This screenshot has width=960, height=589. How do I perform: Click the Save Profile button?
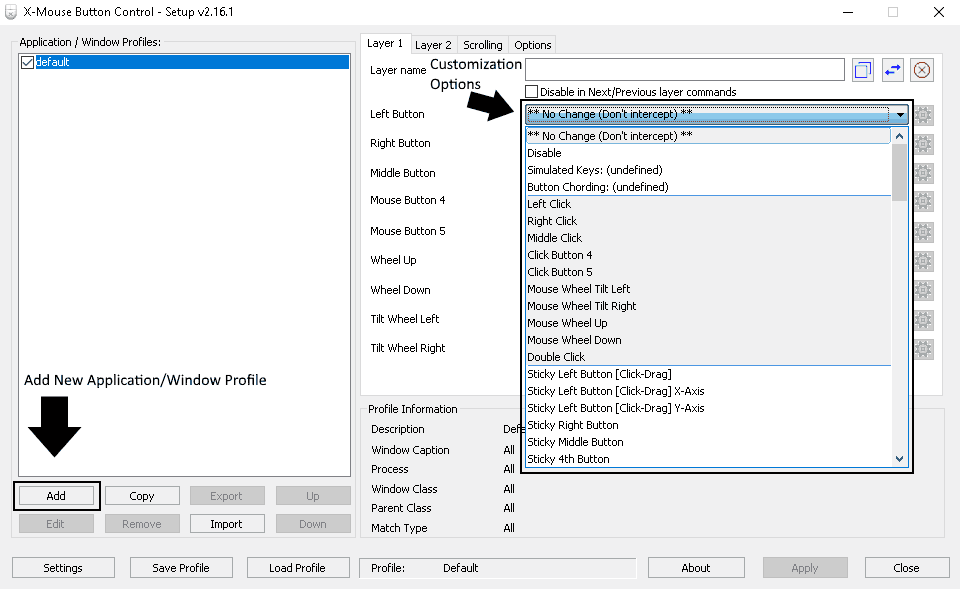(x=181, y=568)
